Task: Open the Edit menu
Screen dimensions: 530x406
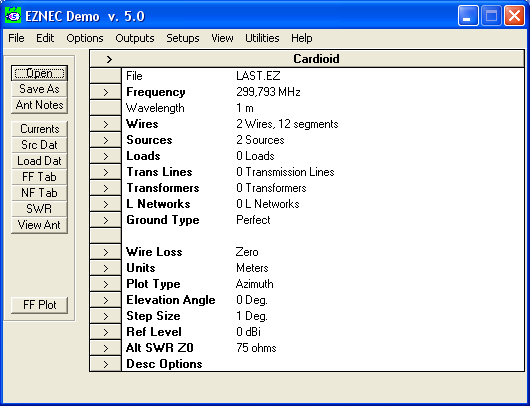Action: click(x=45, y=38)
